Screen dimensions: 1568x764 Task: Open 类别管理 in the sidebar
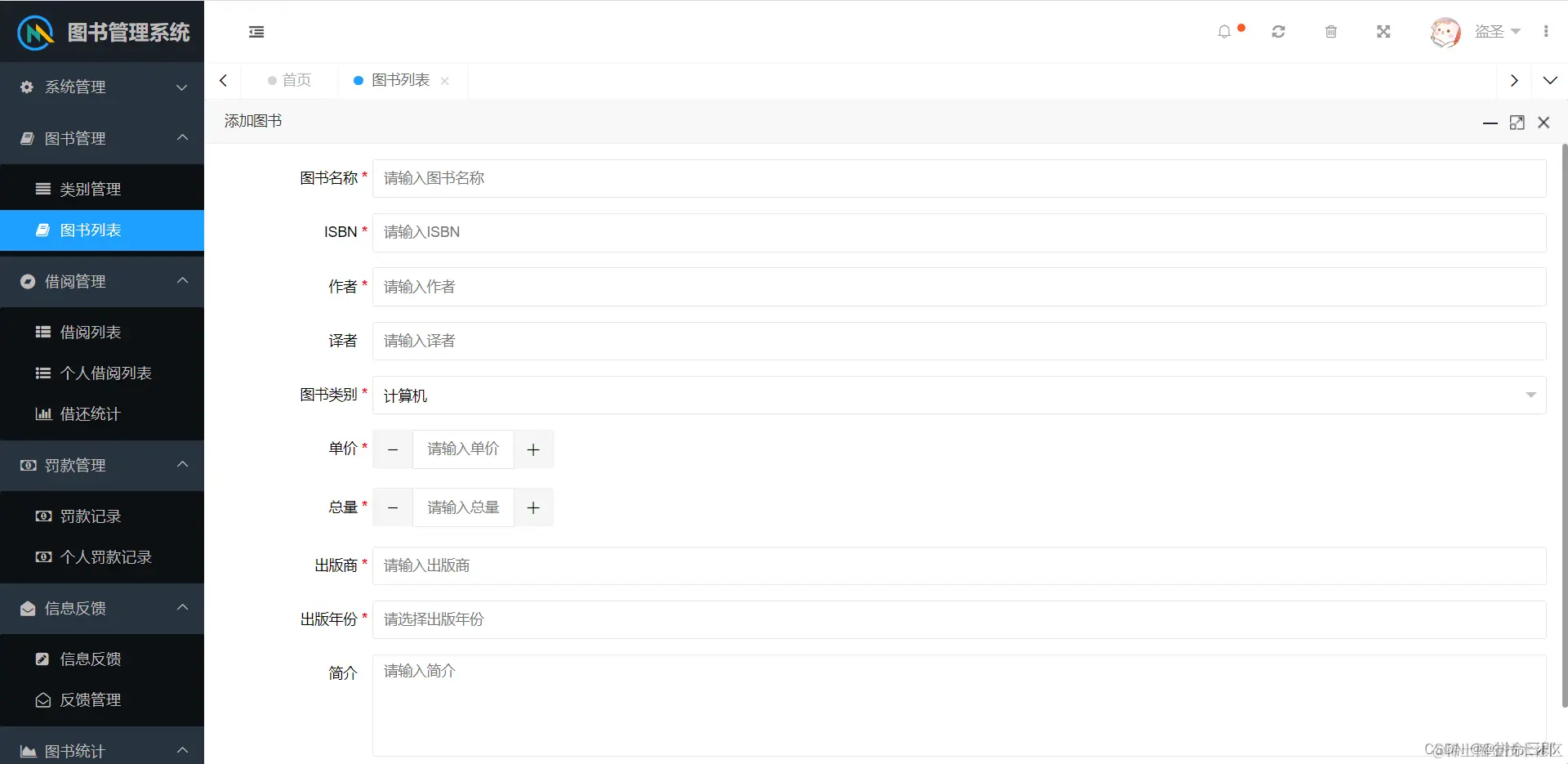(102, 189)
